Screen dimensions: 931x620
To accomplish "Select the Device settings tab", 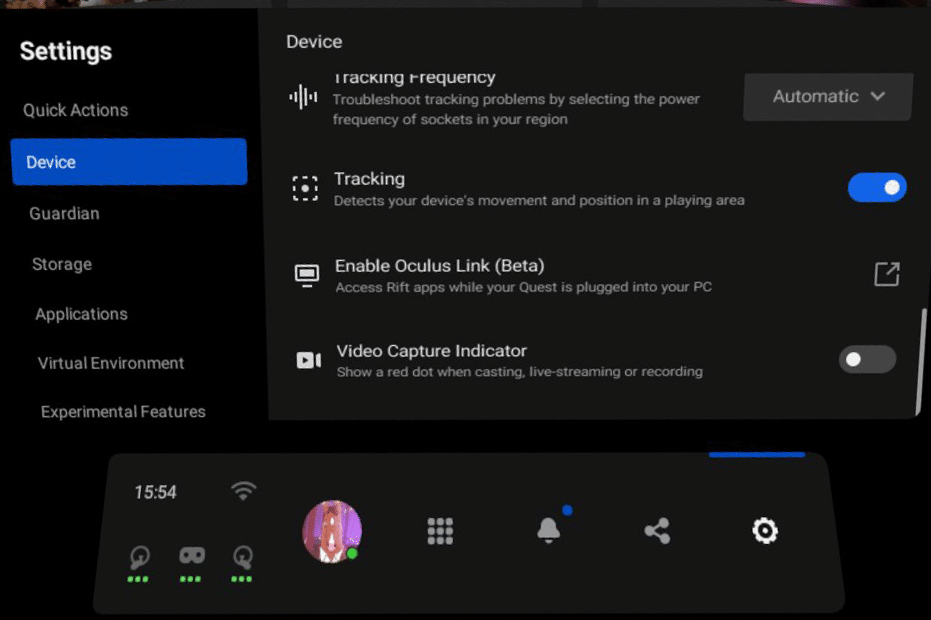I will pyautogui.click(x=129, y=162).
